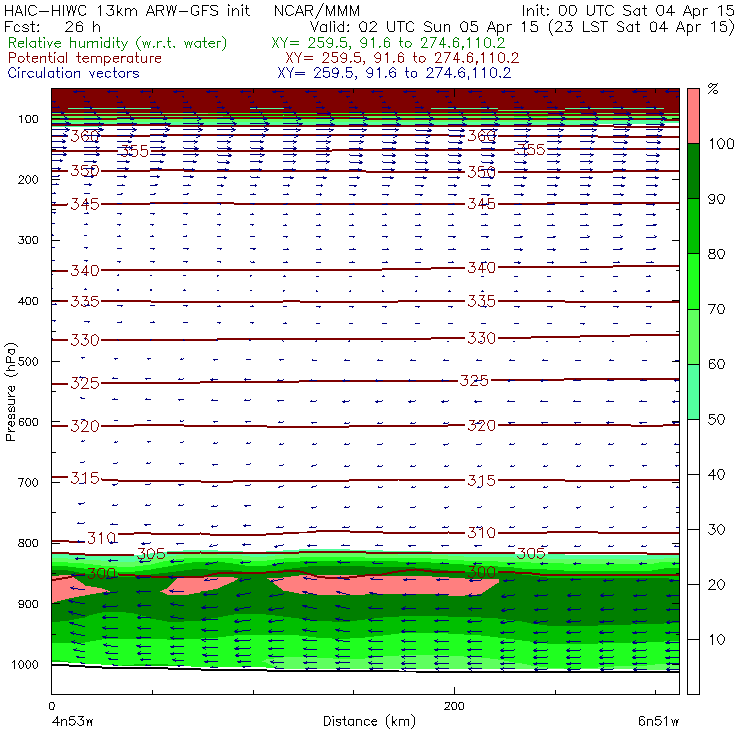The height and width of the screenshot is (740, 740).
Task: Click the '4n53w' start coordinate label
Action: tap(72, 722)
